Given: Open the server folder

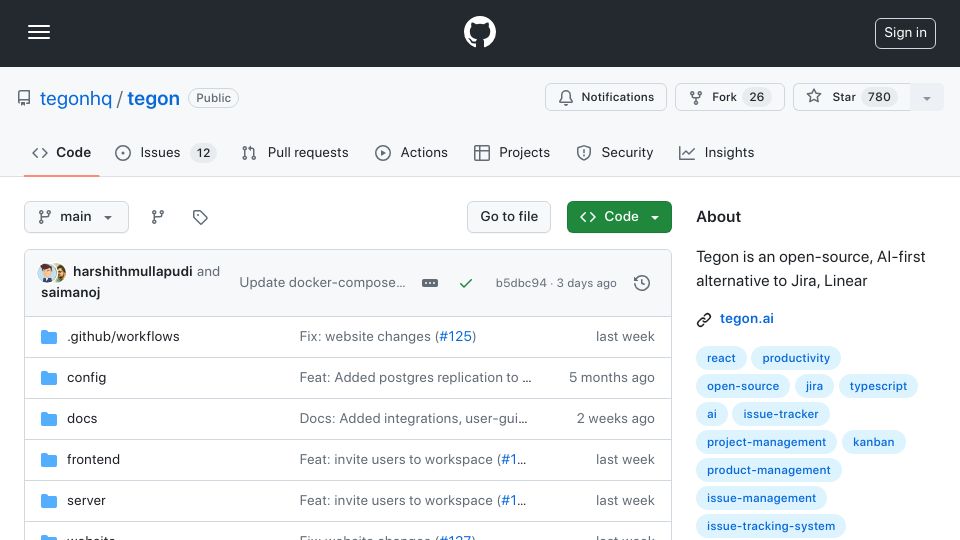Looking at the screenshot, I should [x=86, y=500].
